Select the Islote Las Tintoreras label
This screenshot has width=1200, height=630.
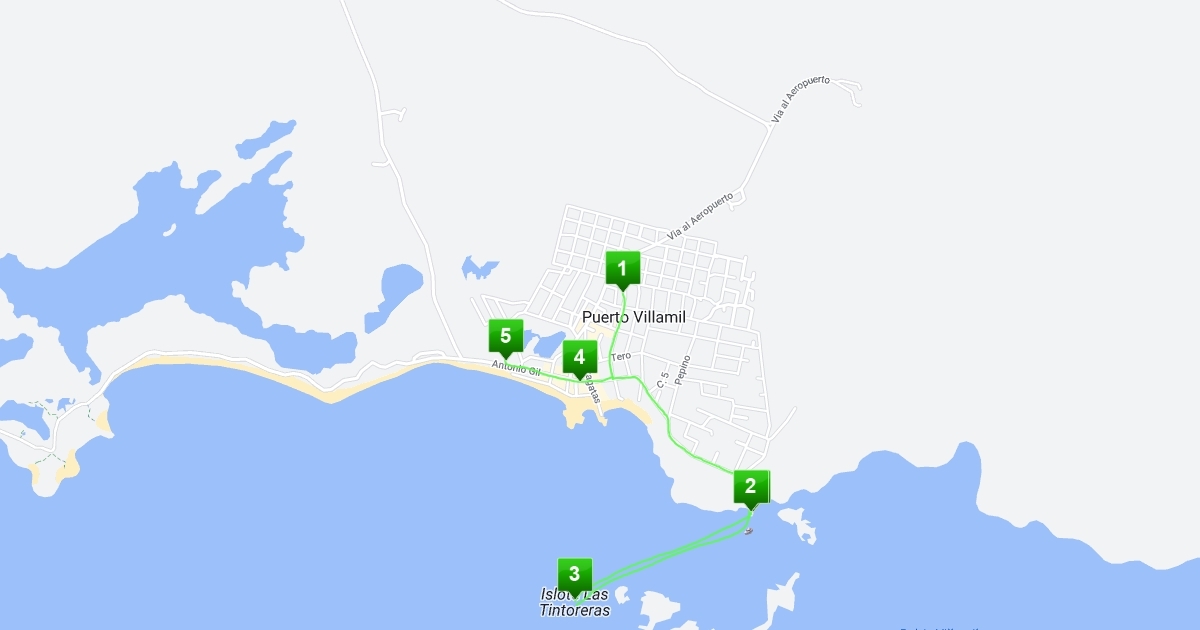[576, 602]
